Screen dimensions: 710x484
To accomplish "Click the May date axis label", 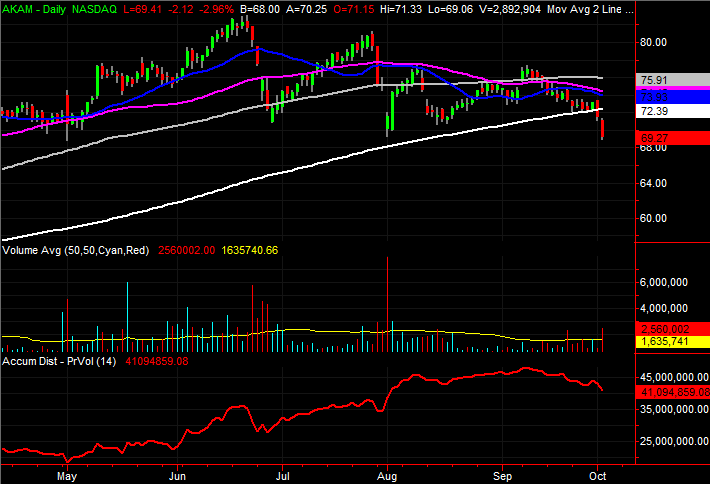I will coord(67,476).
